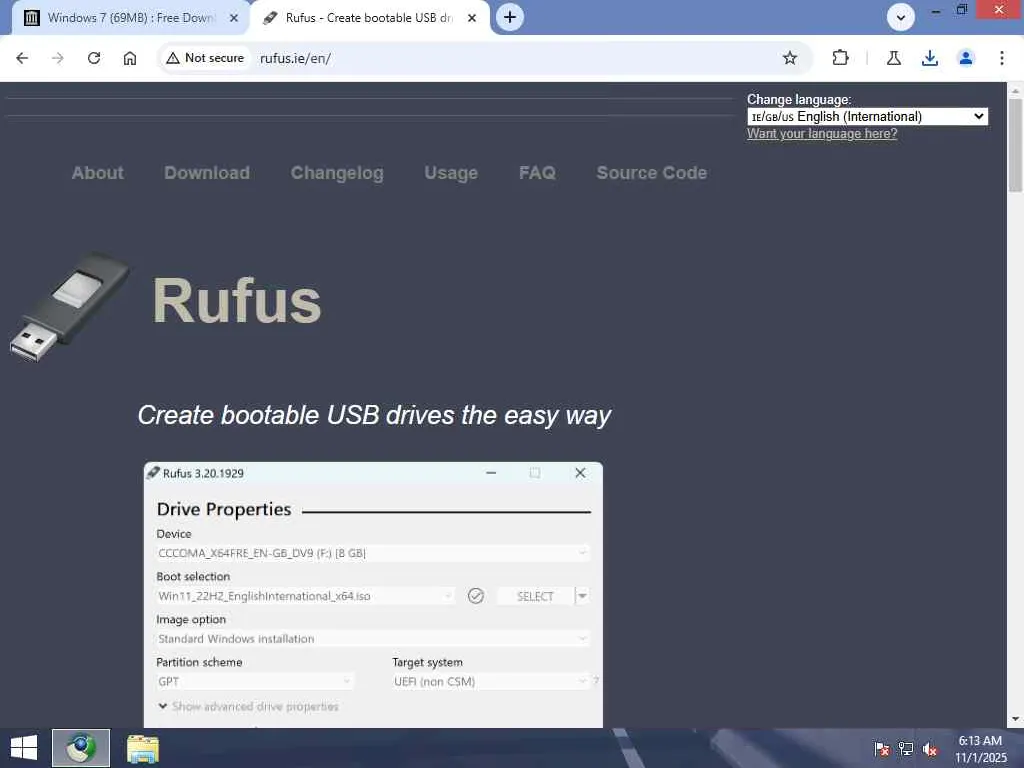The width and height of the screenshot is (1024, 768).
Task: Close the Windows 7 (69MB) tab
Action: (234, 18)
